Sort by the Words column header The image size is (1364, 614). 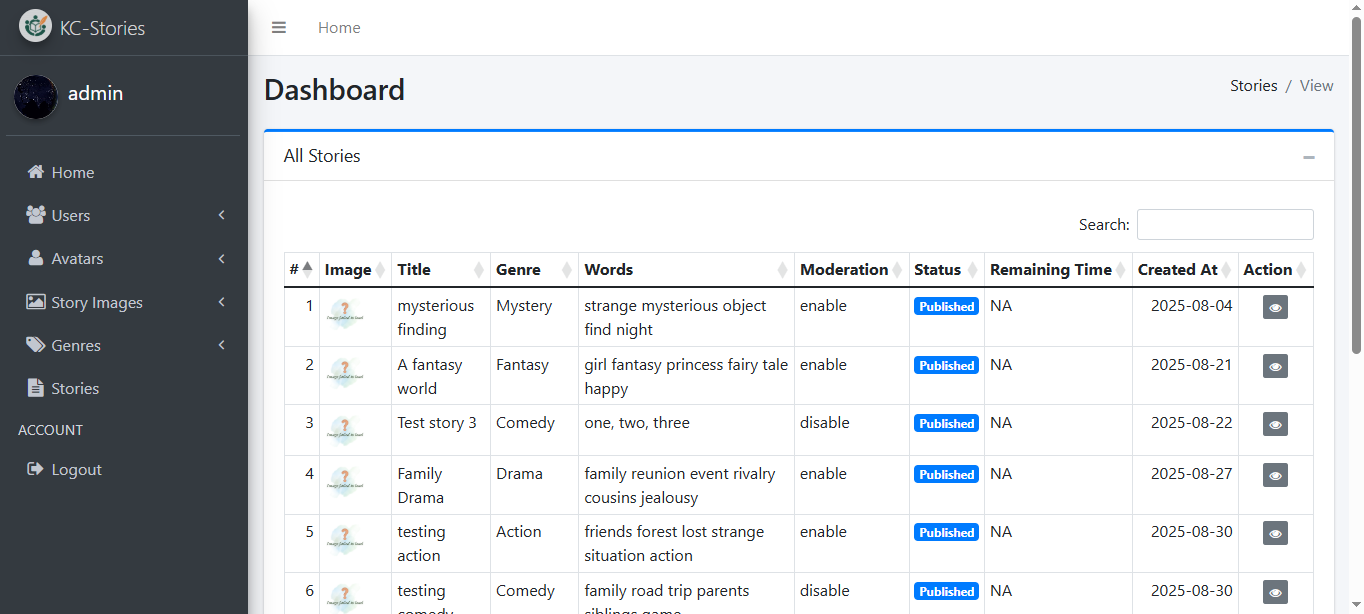pyautogui.click(x=686, y=269)
